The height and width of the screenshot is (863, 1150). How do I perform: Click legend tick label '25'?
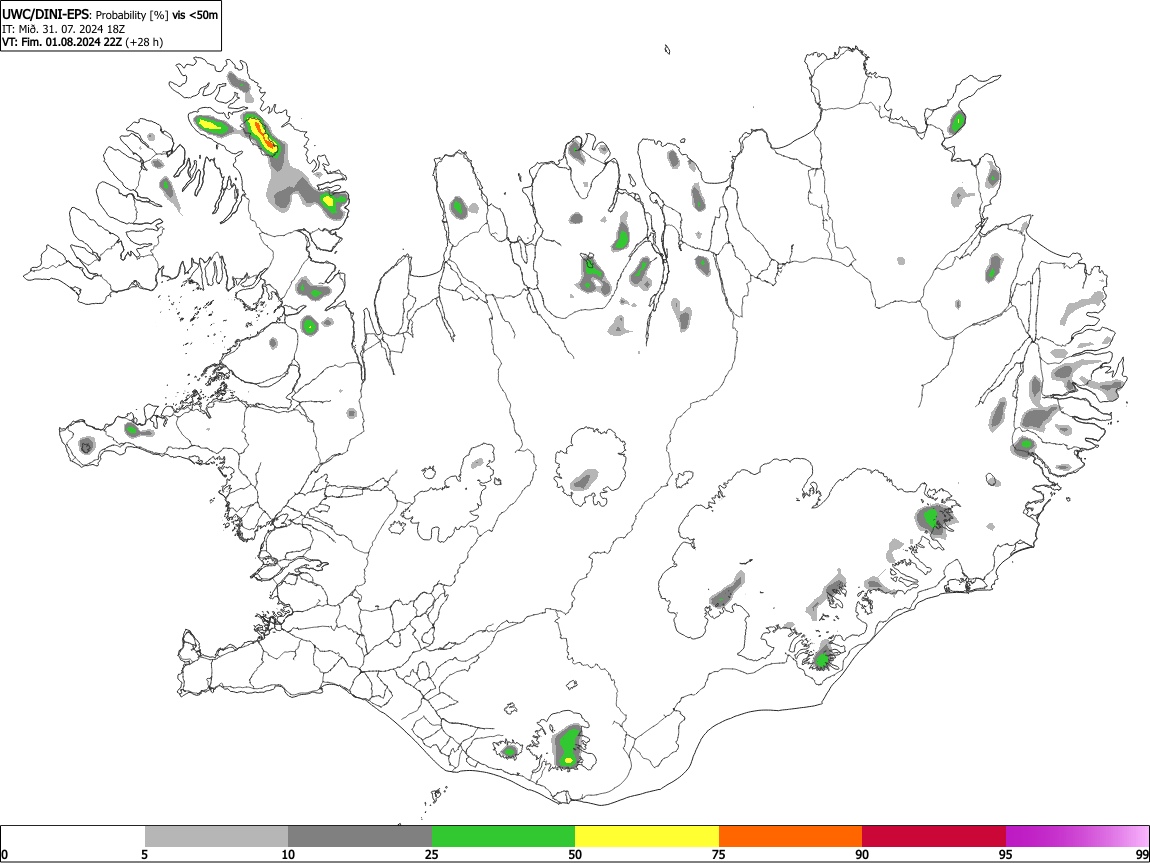[x=432, y=854]
